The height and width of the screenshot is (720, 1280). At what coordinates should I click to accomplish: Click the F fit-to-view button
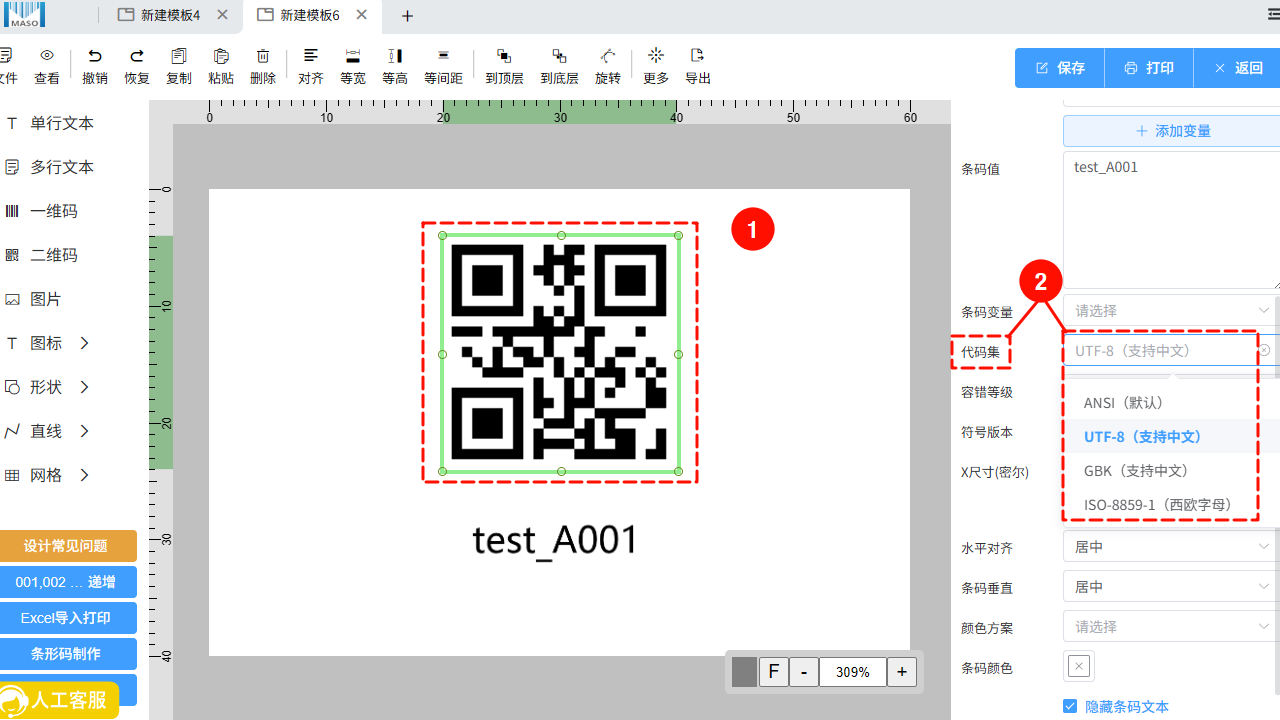click(x=774, y=672)
